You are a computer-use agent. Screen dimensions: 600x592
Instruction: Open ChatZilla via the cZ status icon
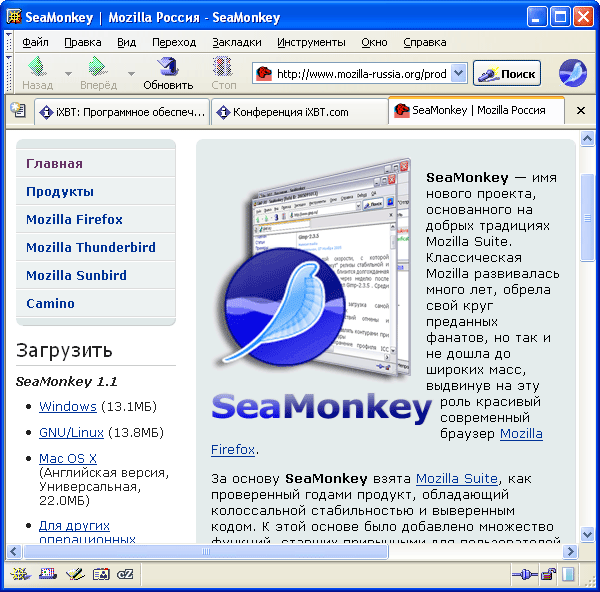(125, 574)
